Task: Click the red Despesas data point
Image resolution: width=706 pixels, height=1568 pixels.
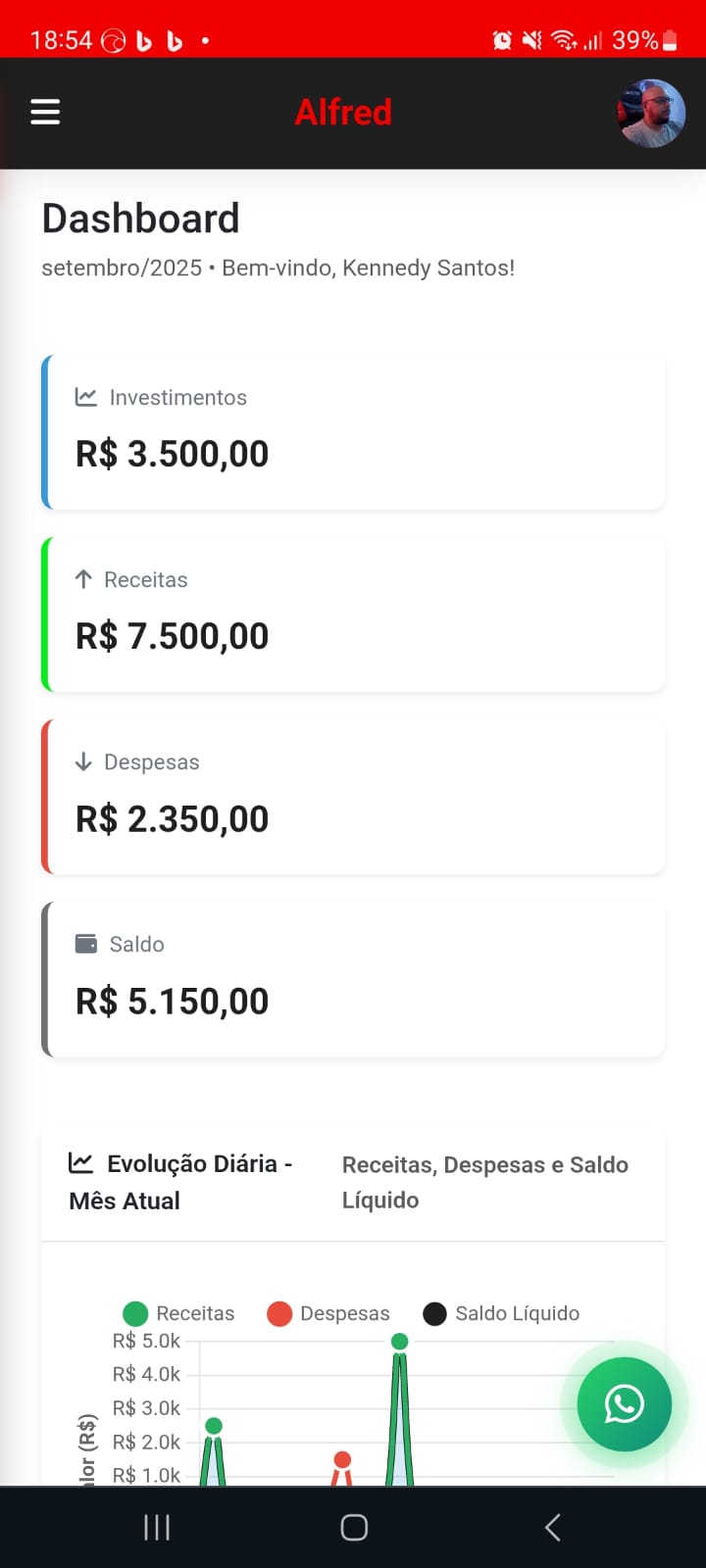Action: 342,1460
